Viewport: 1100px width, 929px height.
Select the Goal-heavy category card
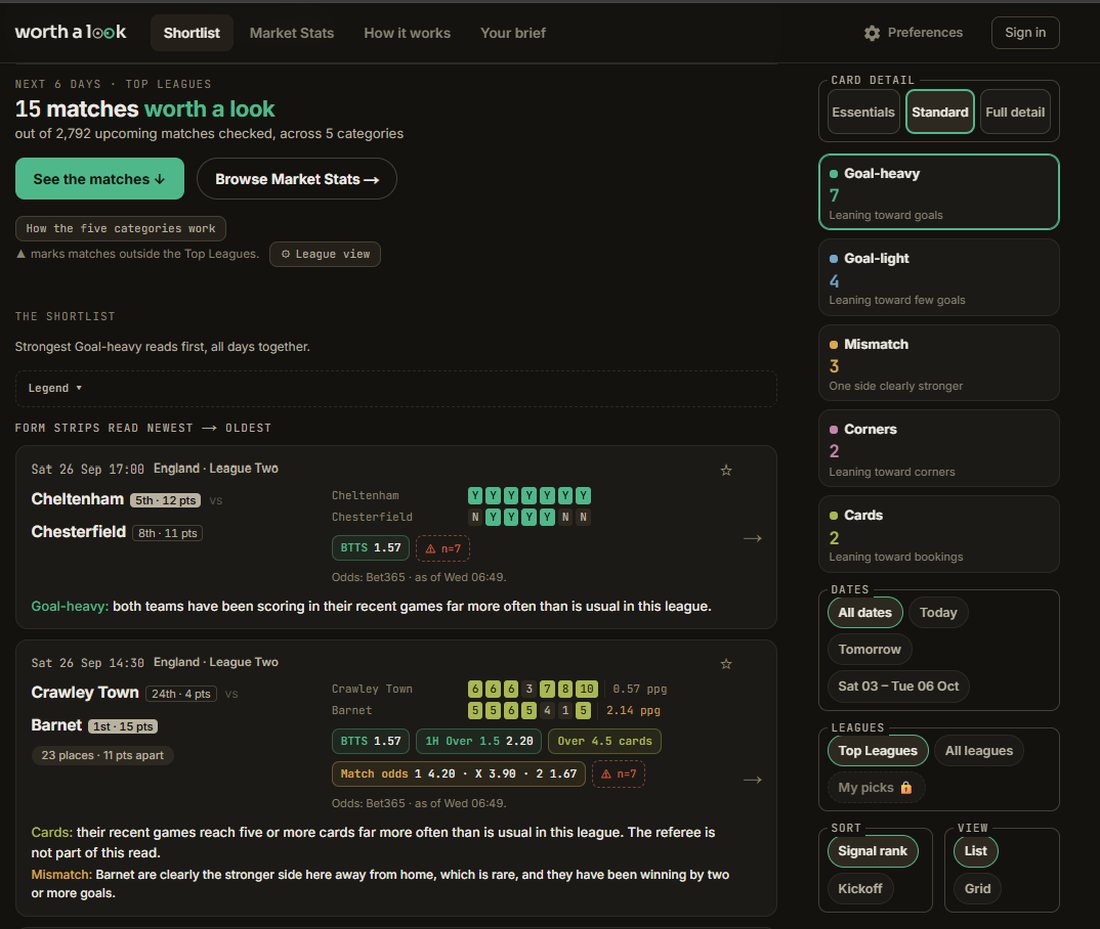point(939,192)
